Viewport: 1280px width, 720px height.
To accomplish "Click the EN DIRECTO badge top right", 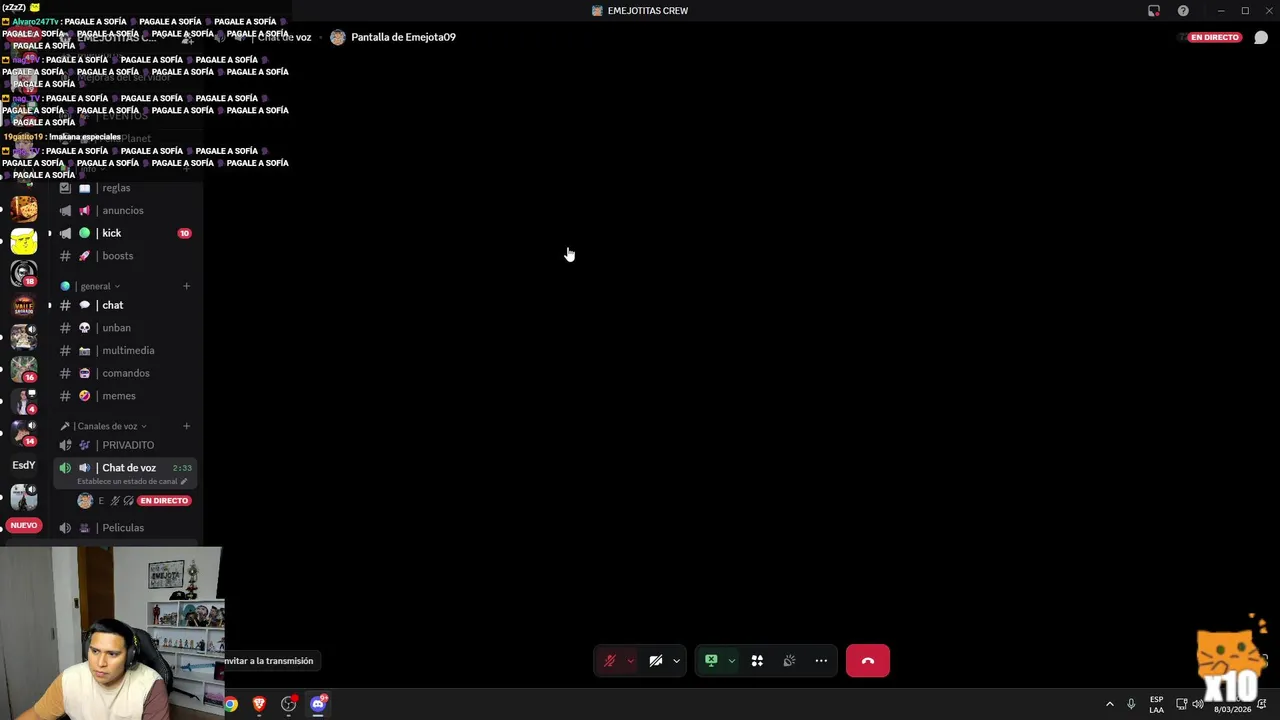I will tap(1215, 37).
